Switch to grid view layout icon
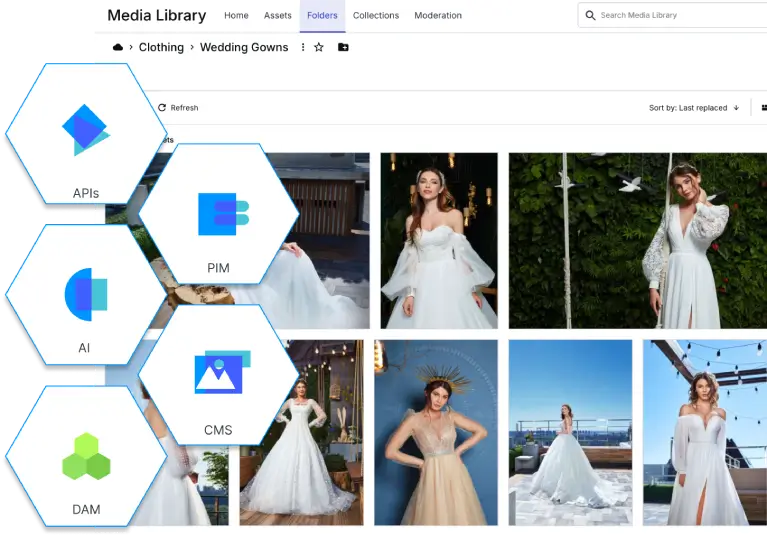 pyautogui.click(x=763, y=108)
